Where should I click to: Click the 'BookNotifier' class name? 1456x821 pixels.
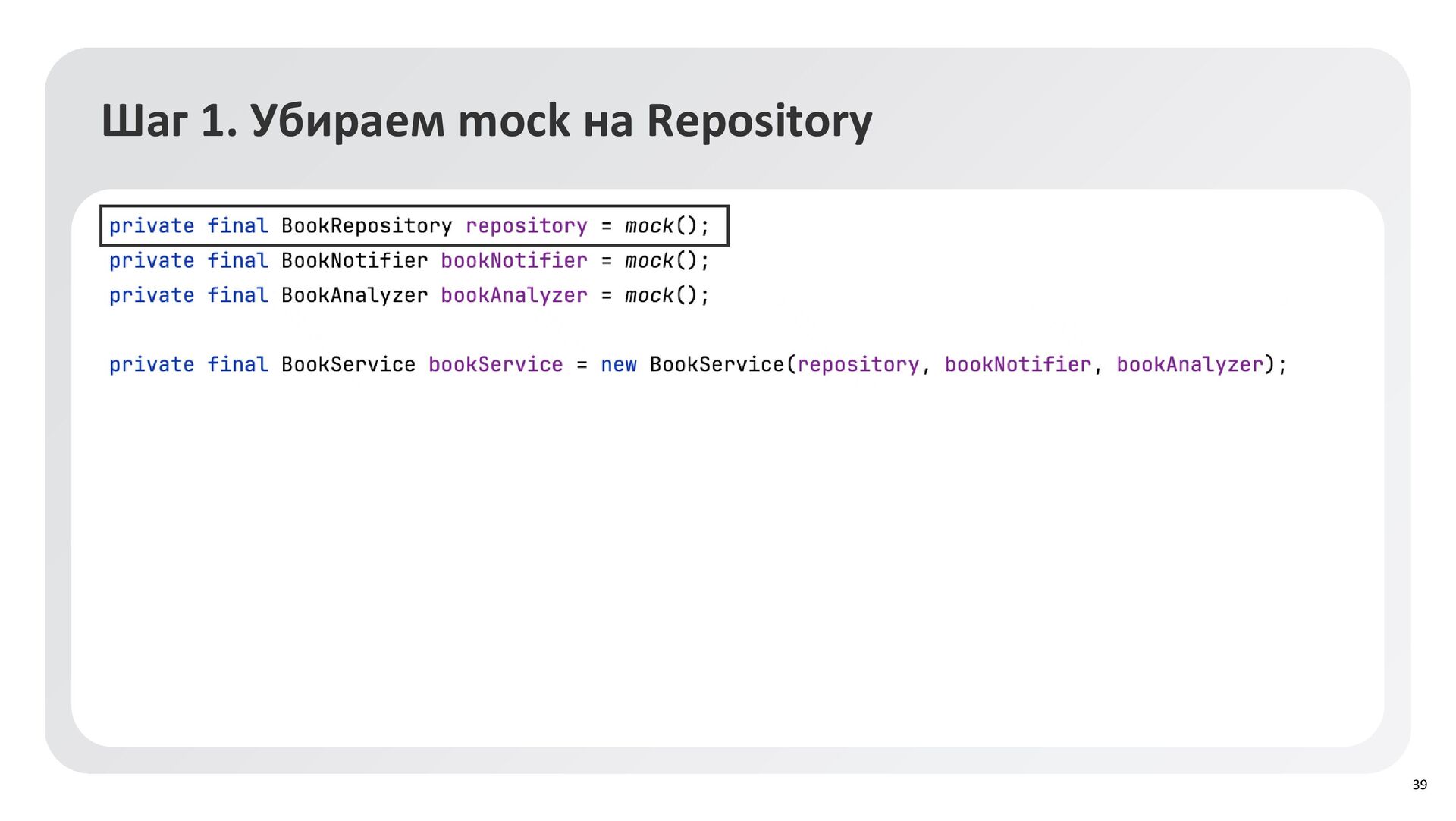(x=354, y=261)
